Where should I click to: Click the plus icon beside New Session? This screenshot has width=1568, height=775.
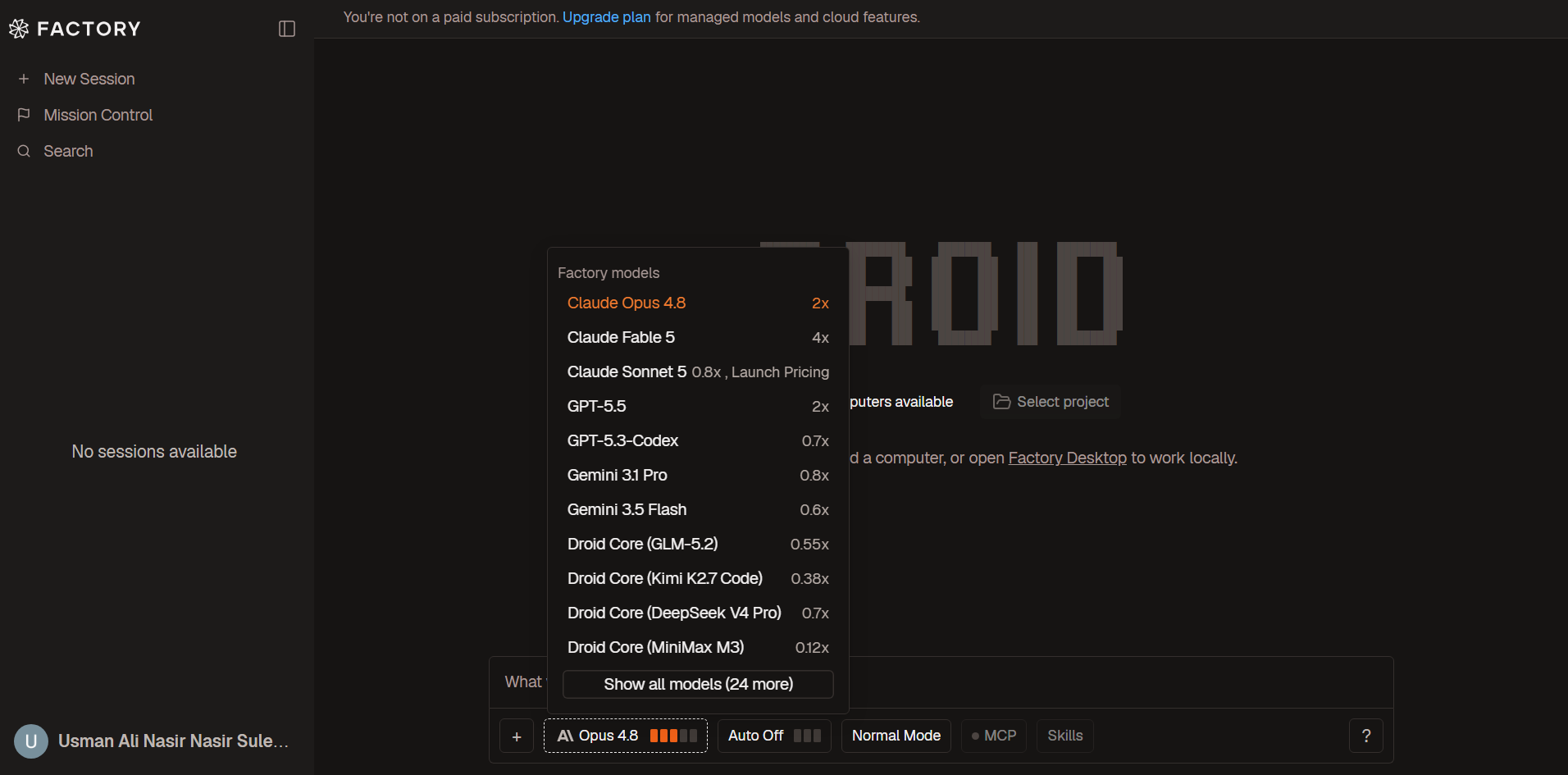tap(24, 79)
